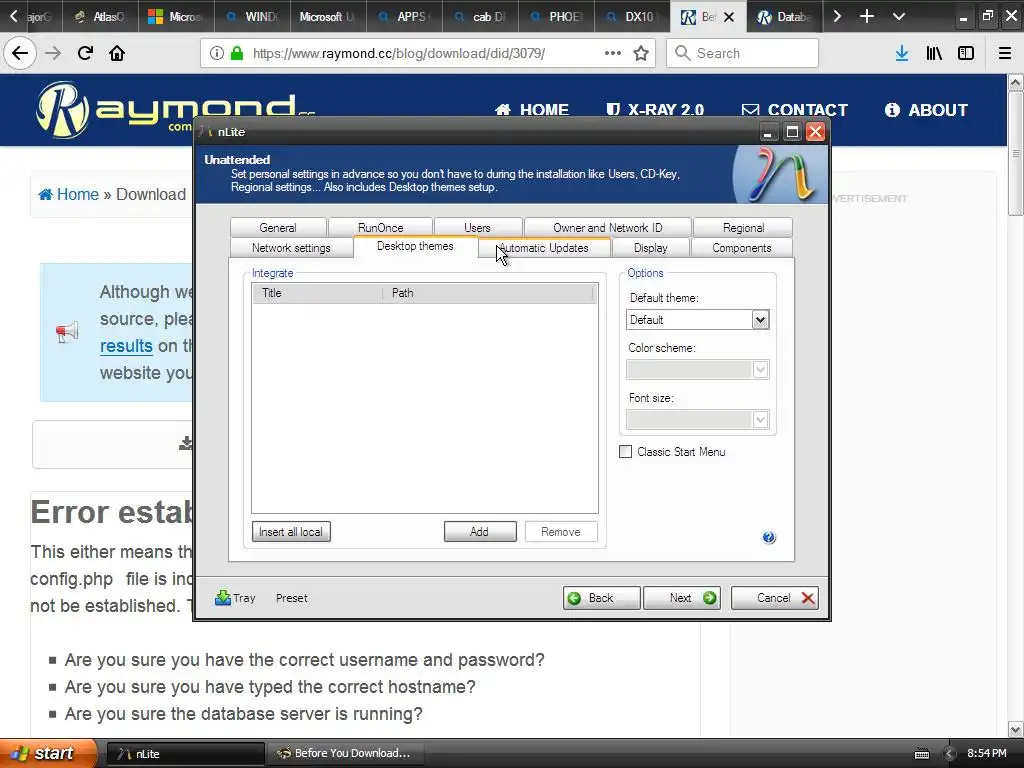Select Before You Download taskbar button

tap(346, 754)
